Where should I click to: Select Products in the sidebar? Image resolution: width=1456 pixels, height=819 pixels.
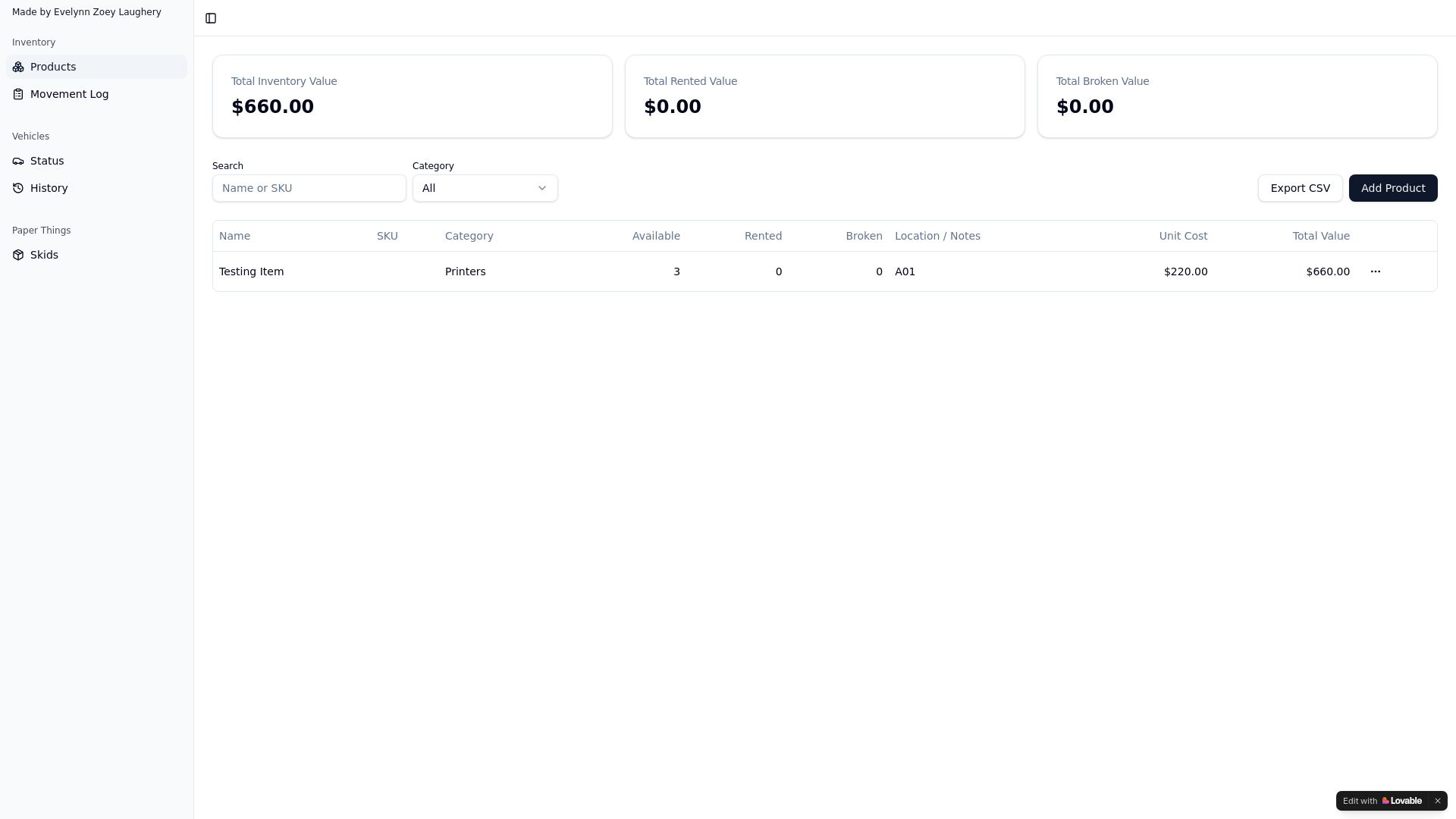(96, 67)
